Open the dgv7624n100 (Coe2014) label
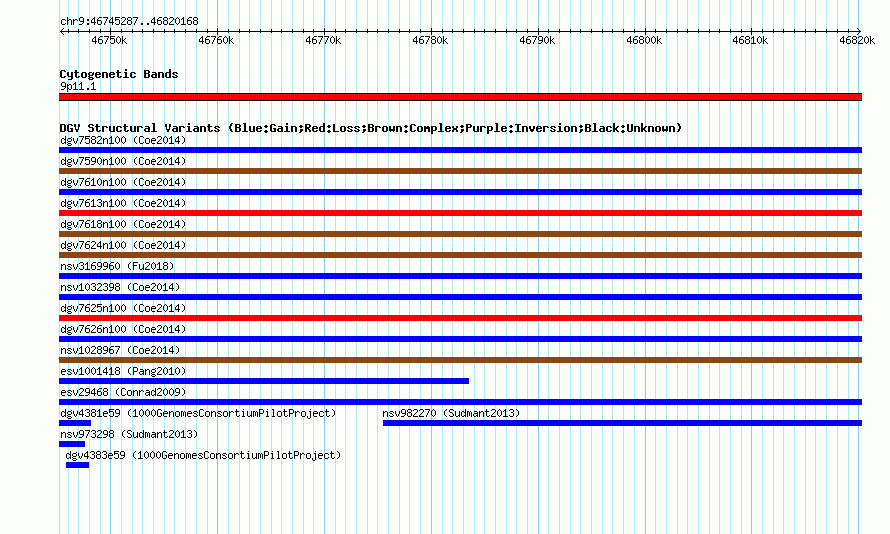Viewport: 890px width, 534px height. point(123,245)
